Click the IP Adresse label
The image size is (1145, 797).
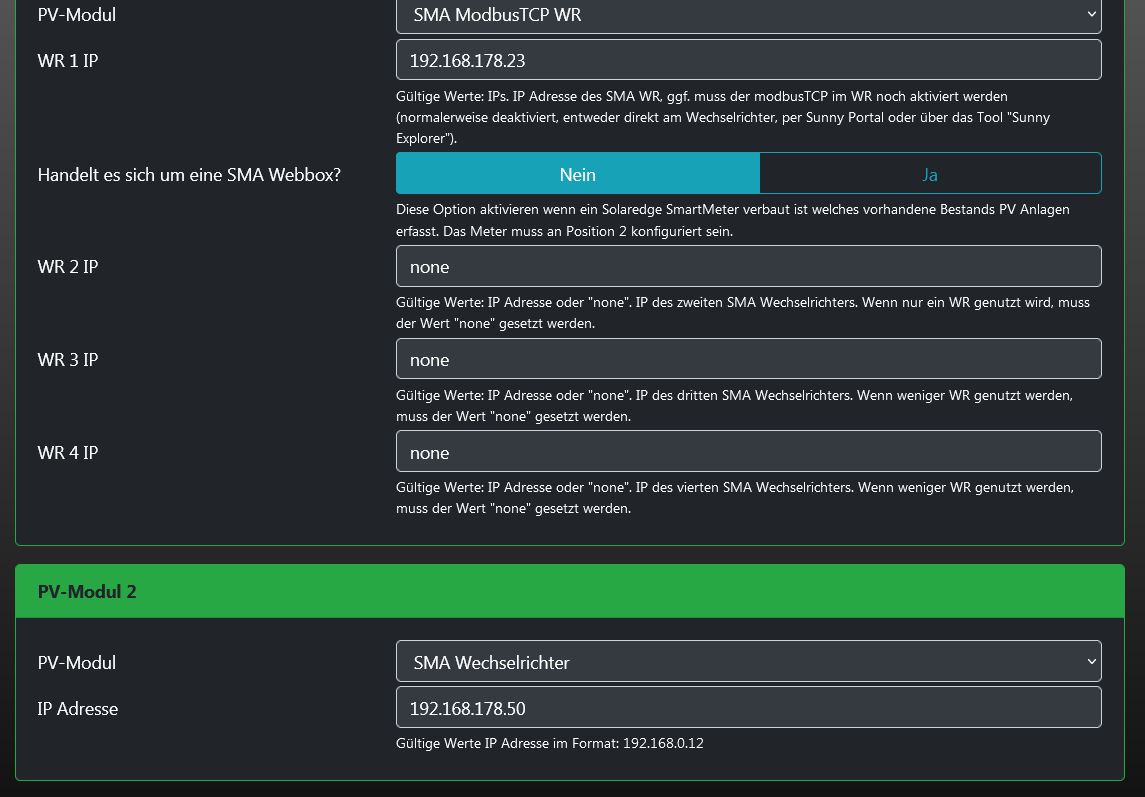point(78,709)
